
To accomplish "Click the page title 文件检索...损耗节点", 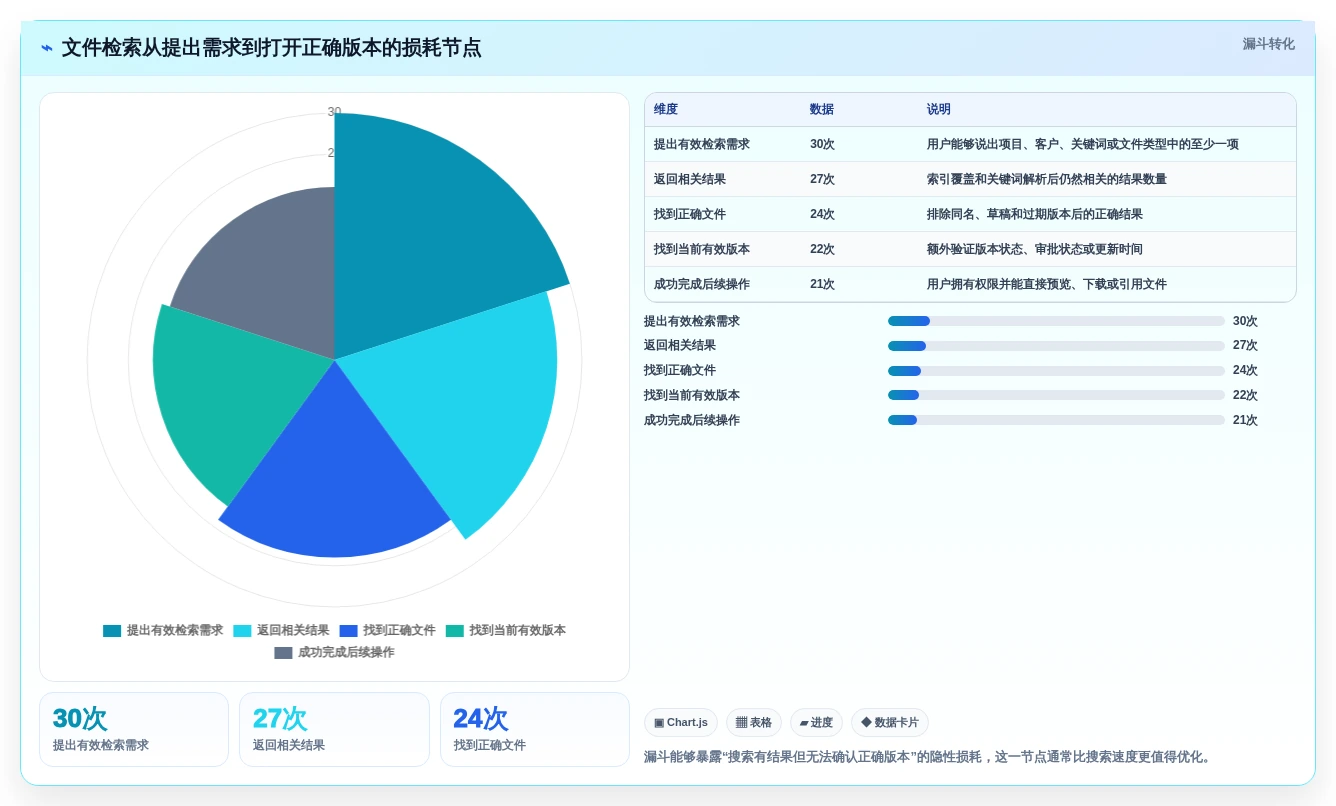I will pyautogui.click(x=271, y=47).
